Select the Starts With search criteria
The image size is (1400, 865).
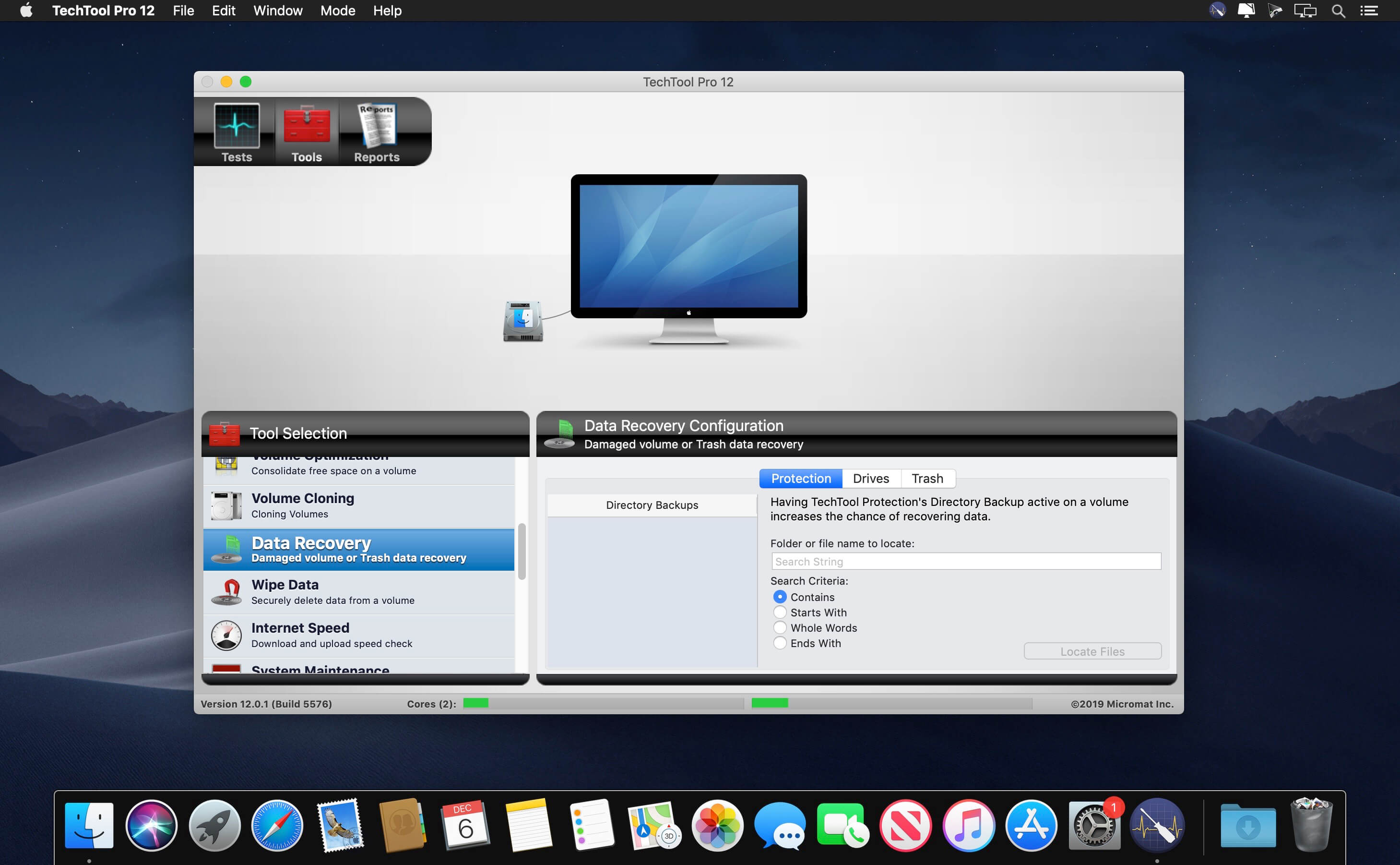[780, 612]
